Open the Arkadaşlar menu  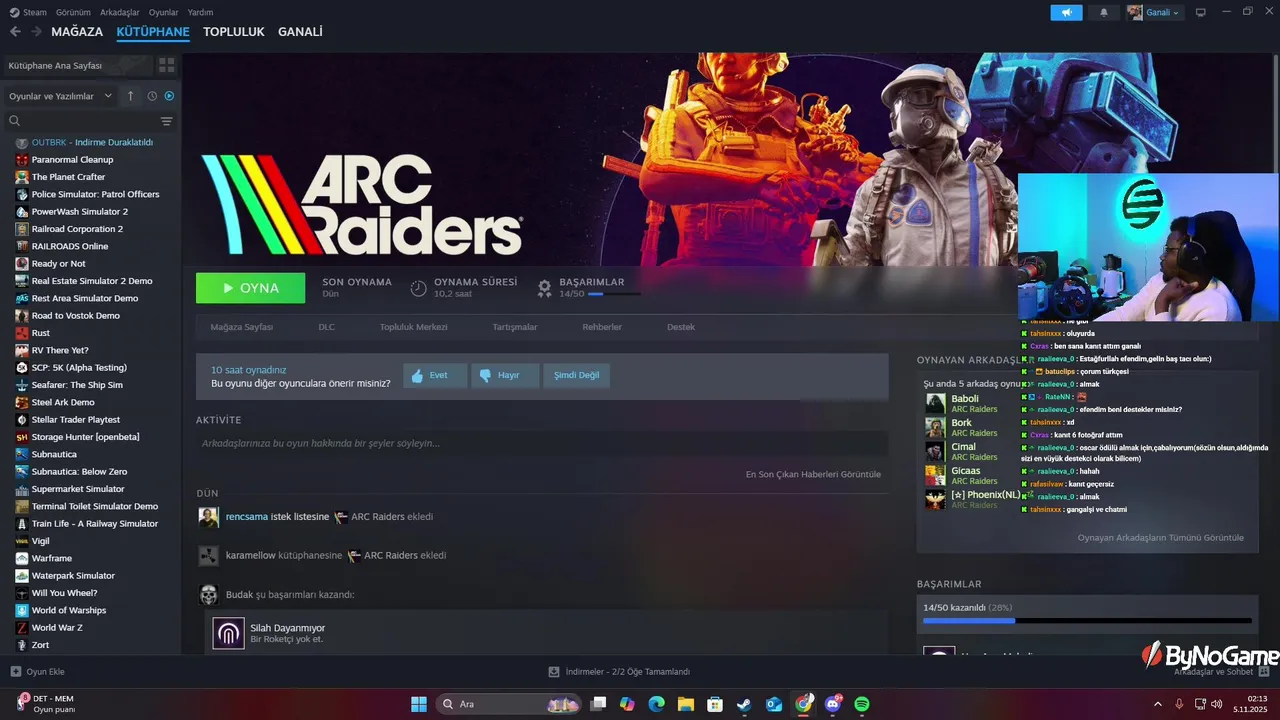119,12
